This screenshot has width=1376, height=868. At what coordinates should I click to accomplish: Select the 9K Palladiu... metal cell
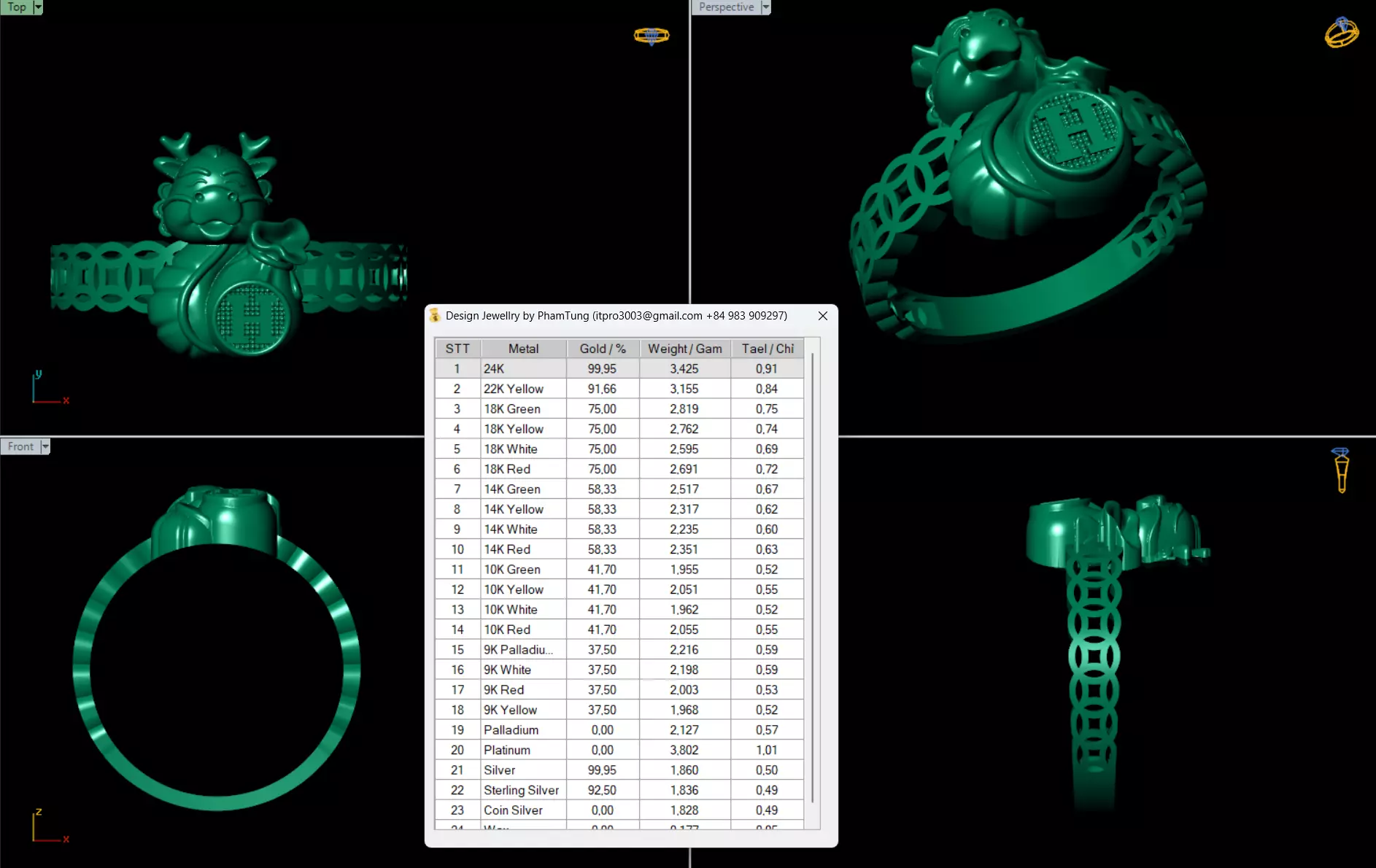tap(523, 650)
